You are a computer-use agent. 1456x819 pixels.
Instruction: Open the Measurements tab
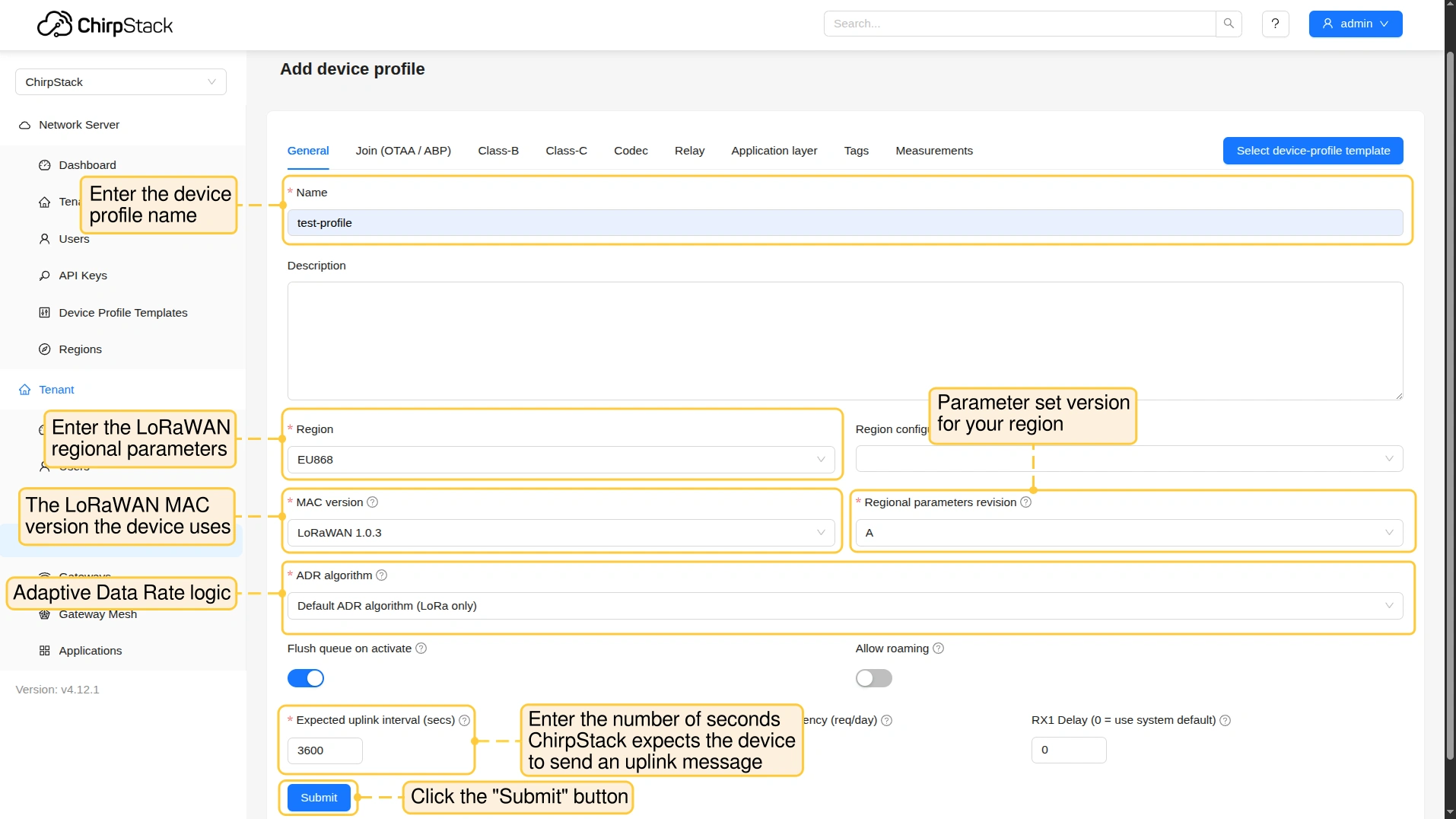934,151
